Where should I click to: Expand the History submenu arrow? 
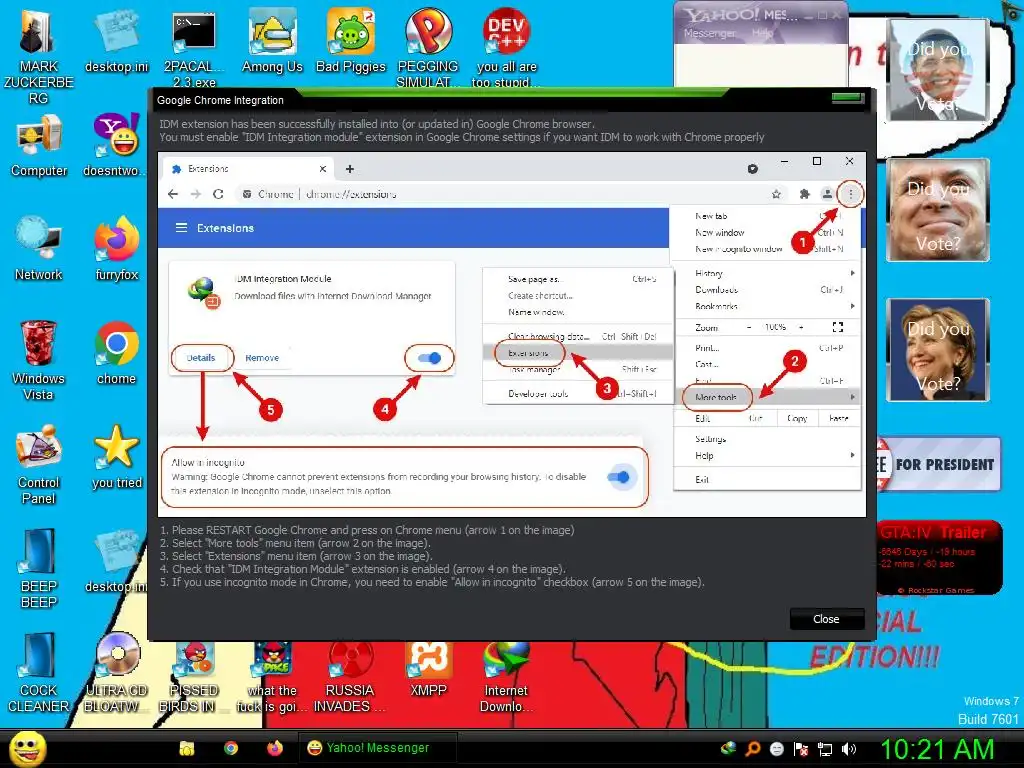click(852, 273)
